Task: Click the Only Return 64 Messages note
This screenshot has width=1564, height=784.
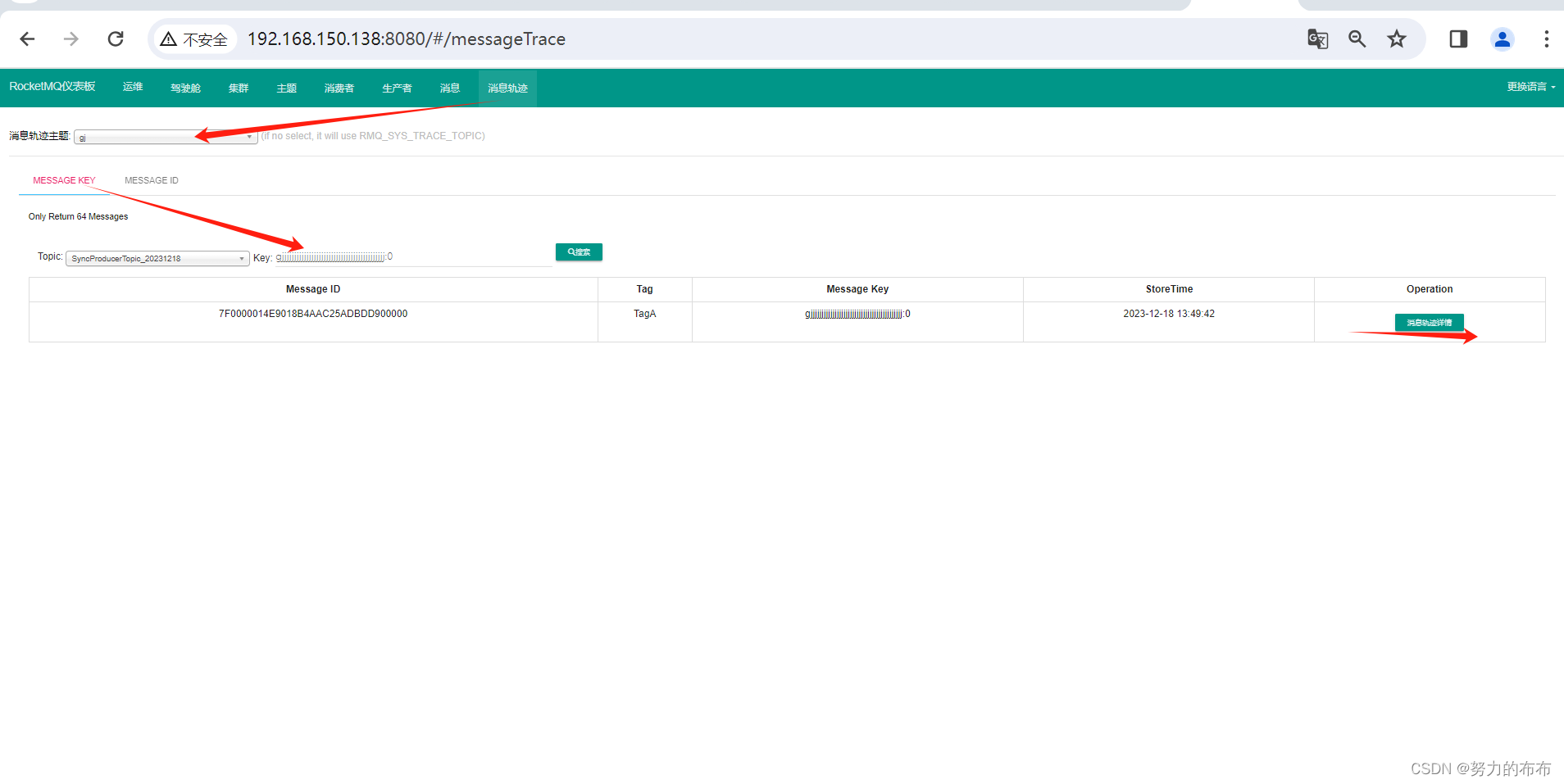Action: tap(79, 216)
